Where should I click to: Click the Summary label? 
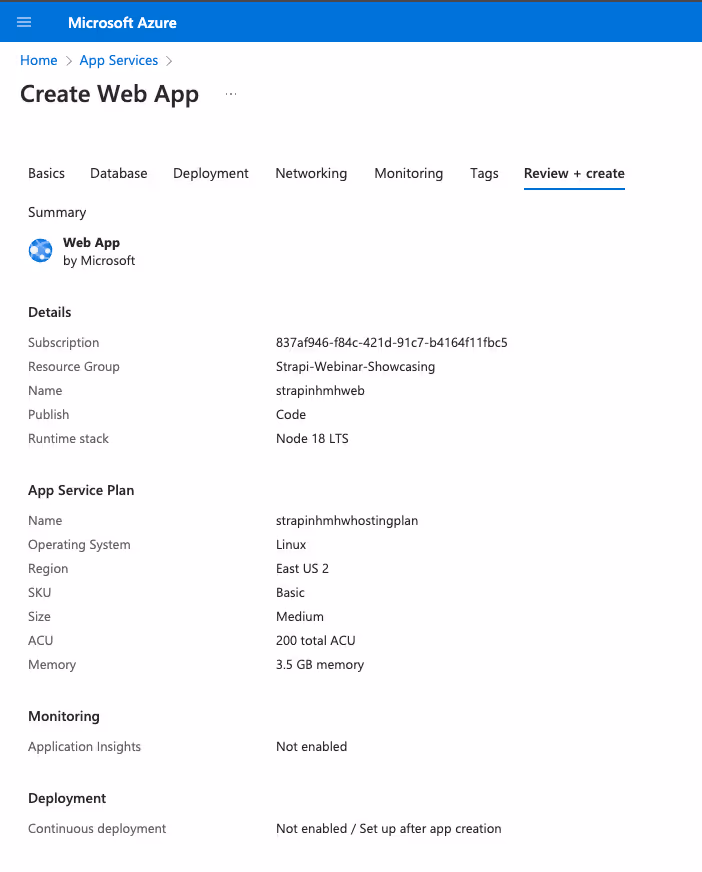pos(57,212)
